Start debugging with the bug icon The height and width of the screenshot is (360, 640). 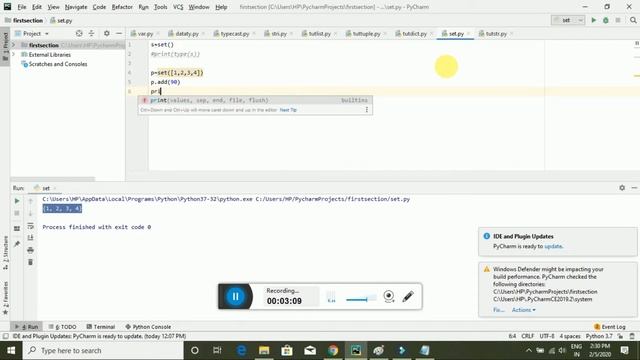606,20
